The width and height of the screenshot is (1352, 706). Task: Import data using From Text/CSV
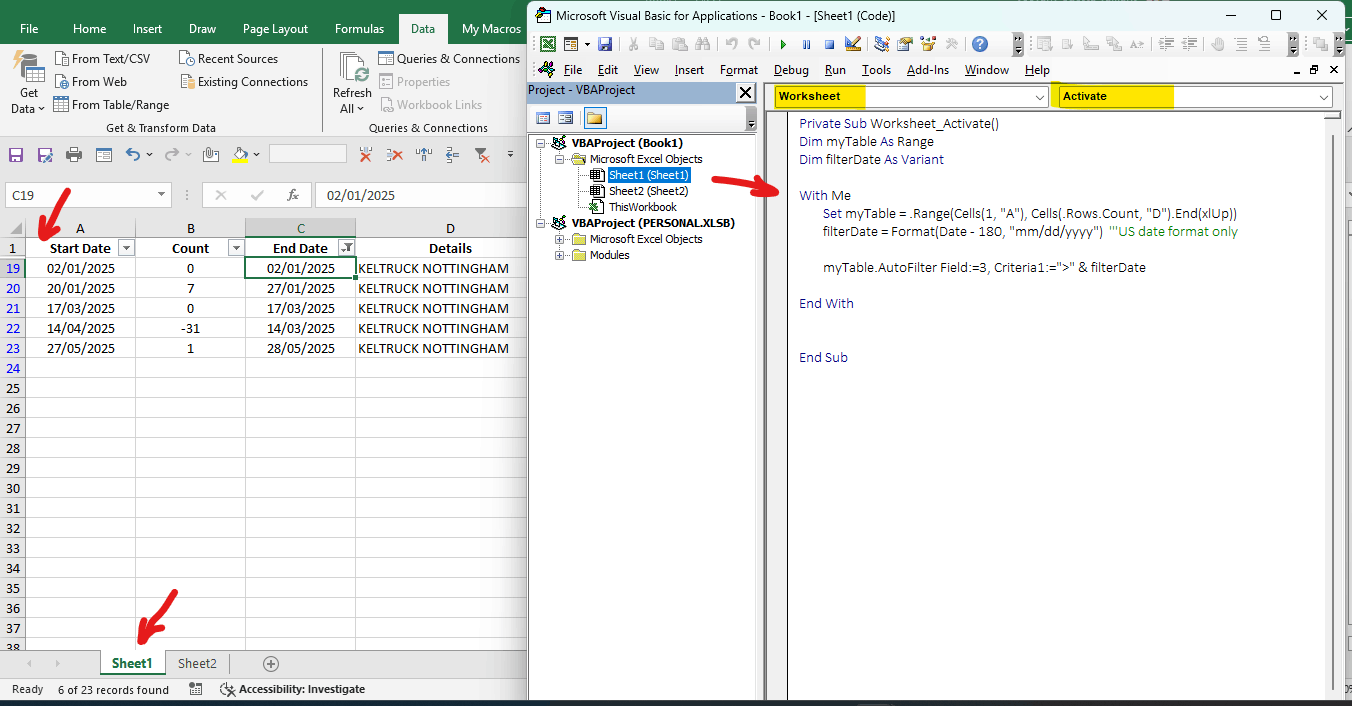102,59
